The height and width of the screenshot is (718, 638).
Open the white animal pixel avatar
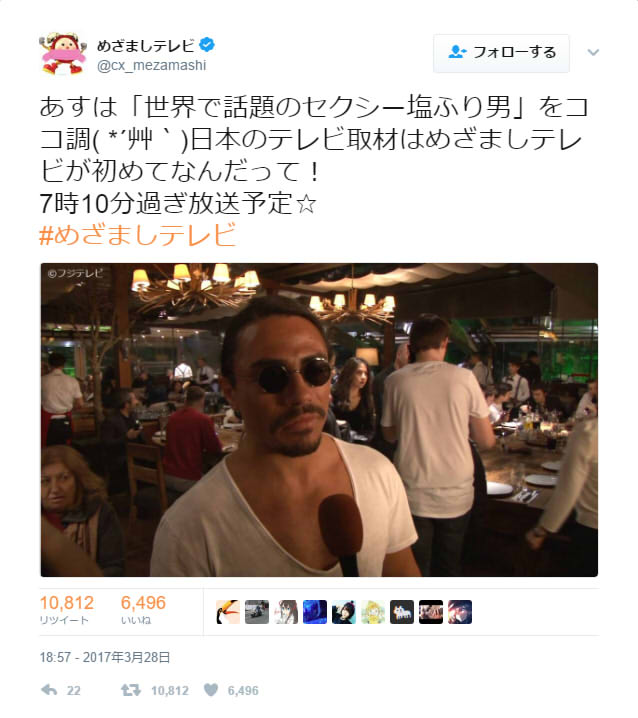(x=402, y=612)
